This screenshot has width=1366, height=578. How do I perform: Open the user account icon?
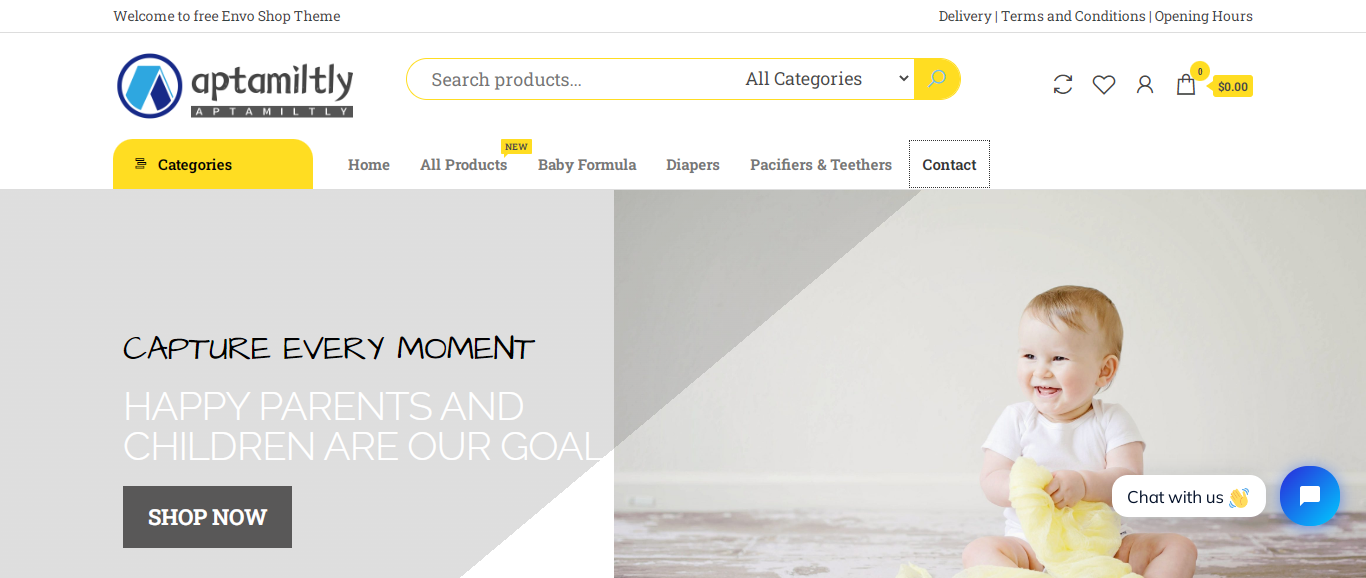[1145, 85]
